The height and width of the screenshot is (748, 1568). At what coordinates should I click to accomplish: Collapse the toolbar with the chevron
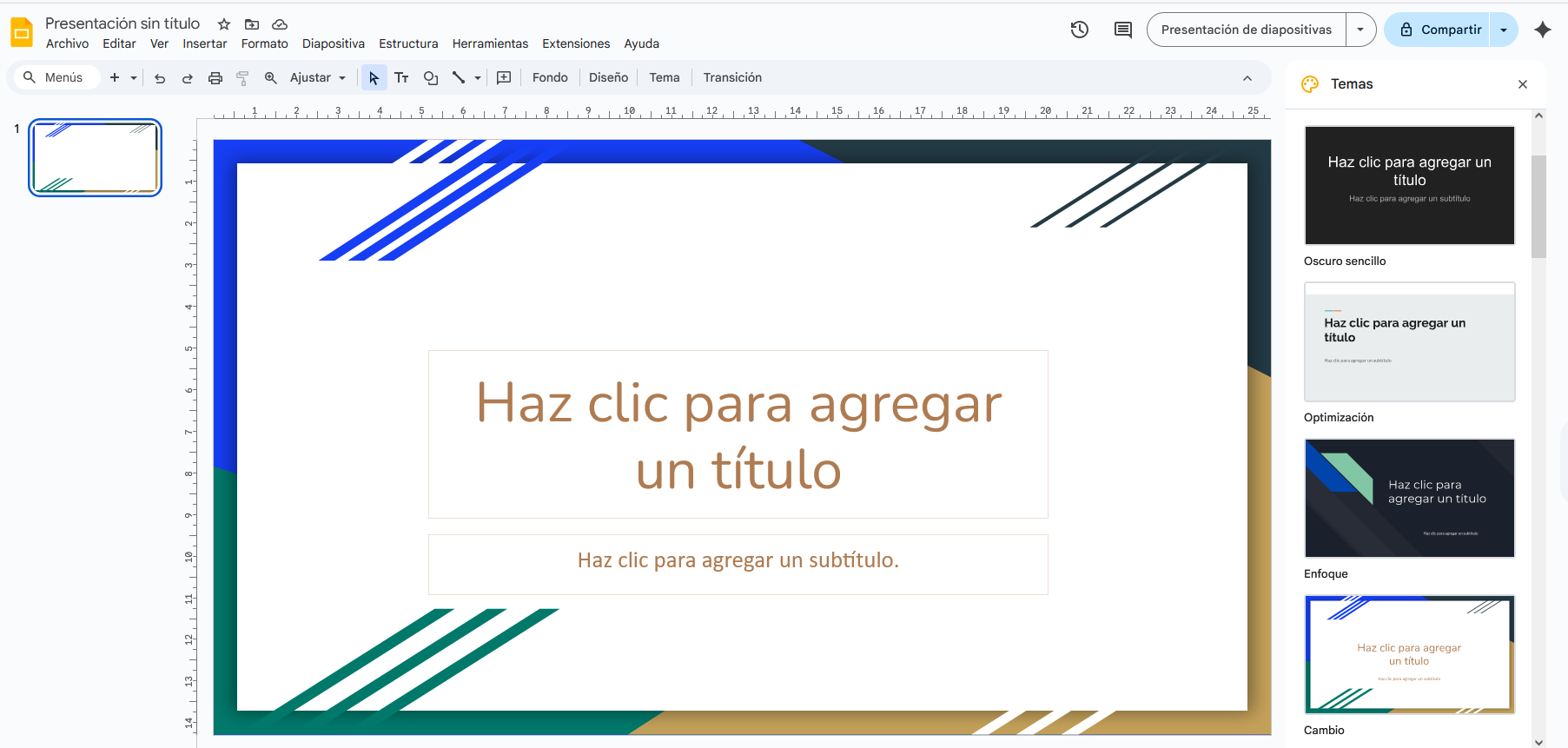(x=1247, y=78)
